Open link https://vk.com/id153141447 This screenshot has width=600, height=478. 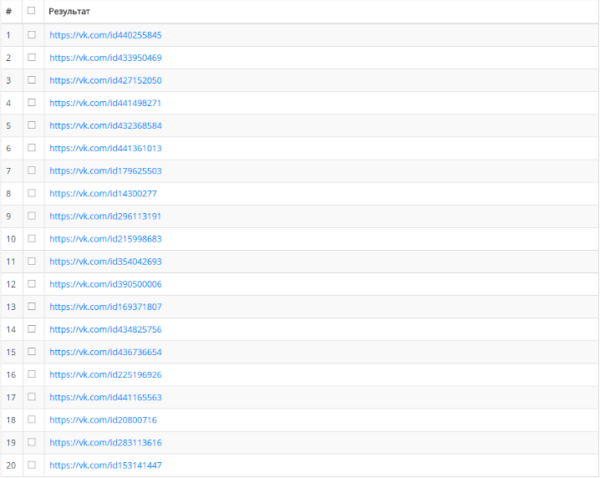pyautogui.click(x=106, y=465)
